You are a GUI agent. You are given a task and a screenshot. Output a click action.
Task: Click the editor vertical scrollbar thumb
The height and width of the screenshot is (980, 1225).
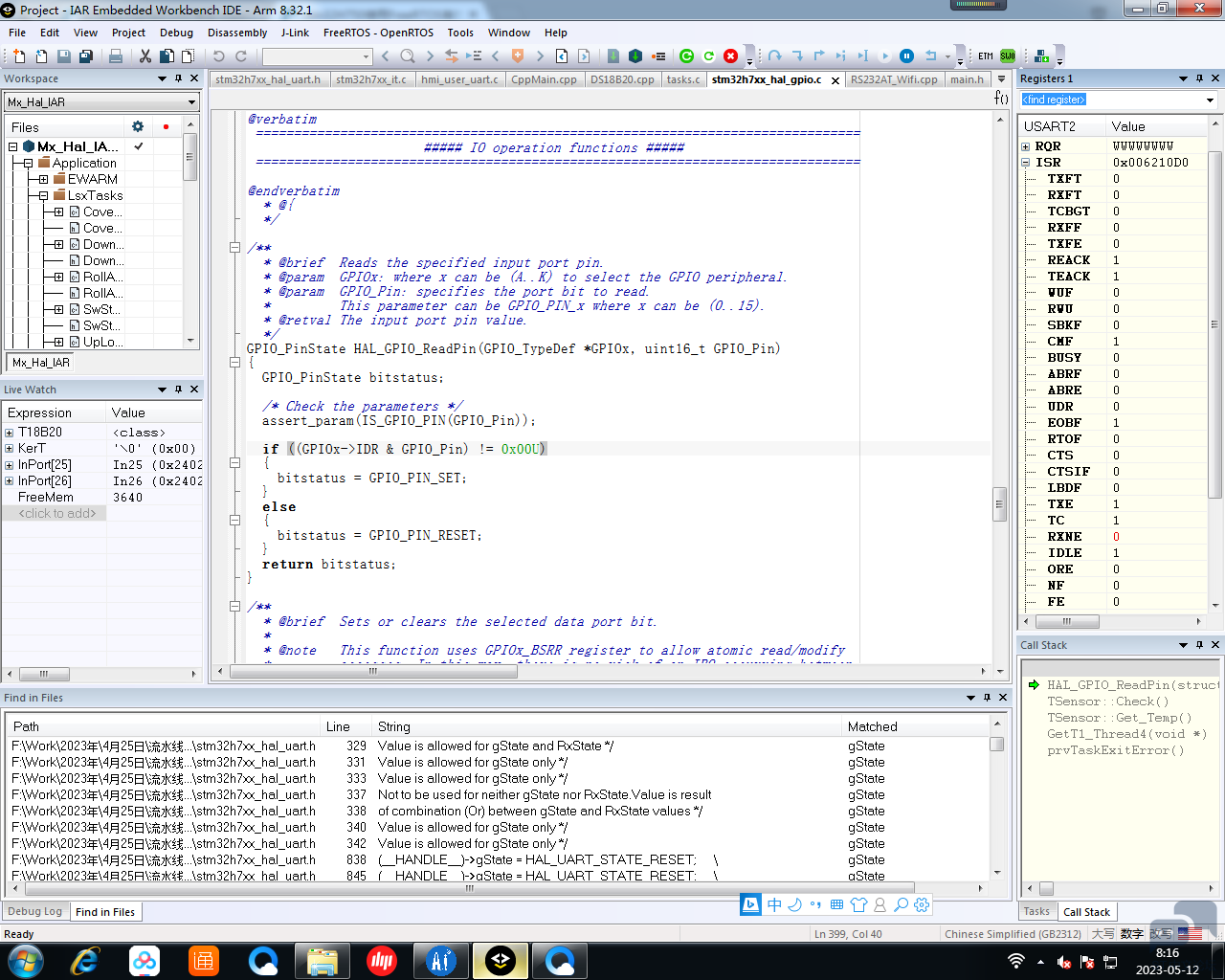click(1000, 504)
